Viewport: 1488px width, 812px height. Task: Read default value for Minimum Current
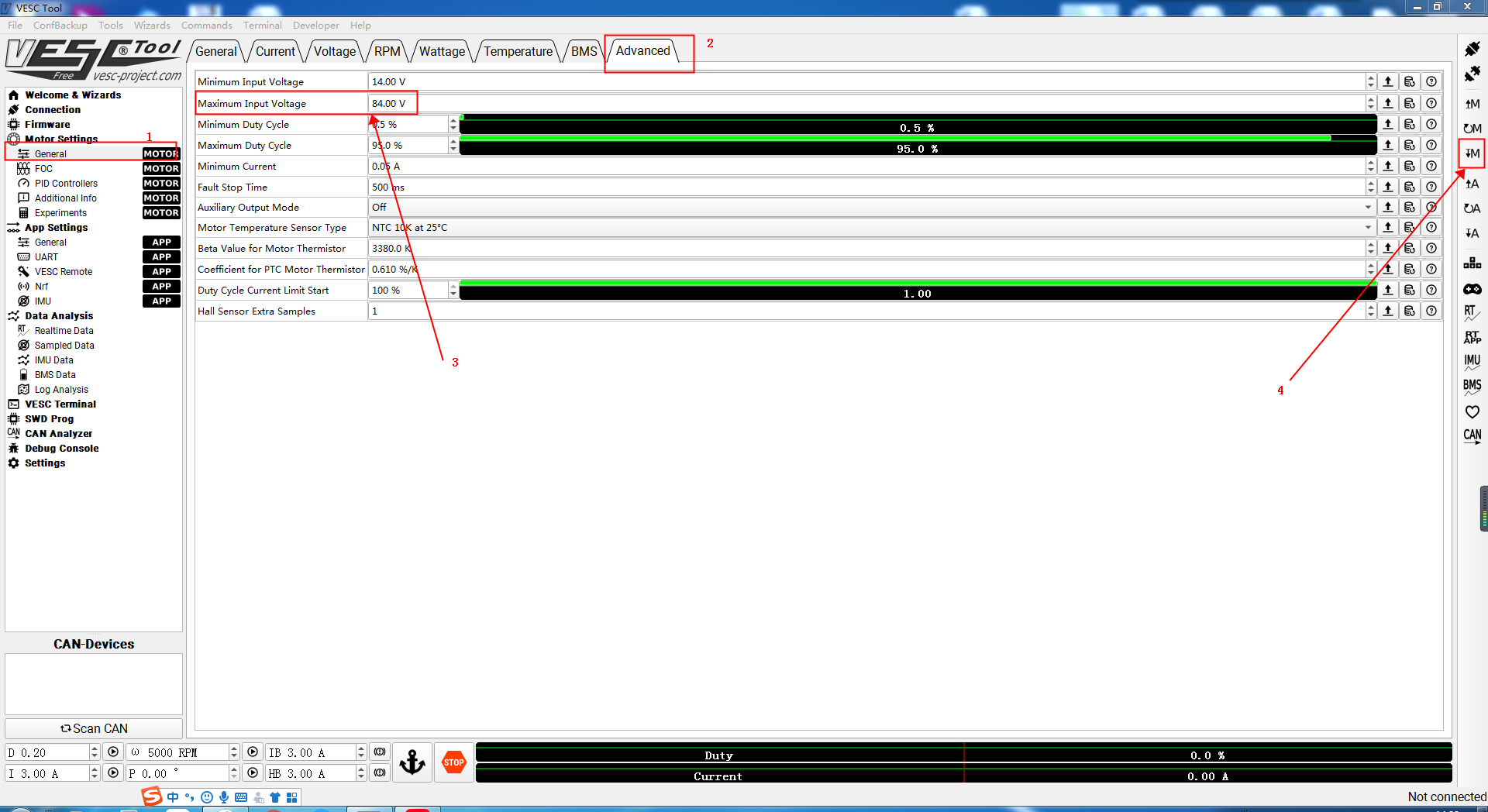click(x=1410, y=166)
